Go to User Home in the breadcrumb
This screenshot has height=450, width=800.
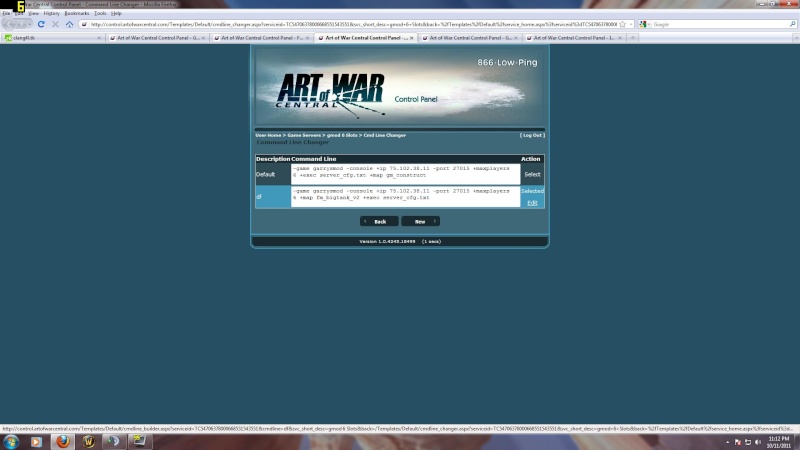[268, 135]
